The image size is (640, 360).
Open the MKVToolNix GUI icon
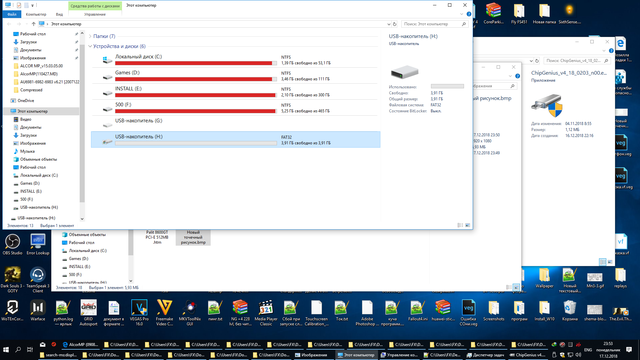190,312
